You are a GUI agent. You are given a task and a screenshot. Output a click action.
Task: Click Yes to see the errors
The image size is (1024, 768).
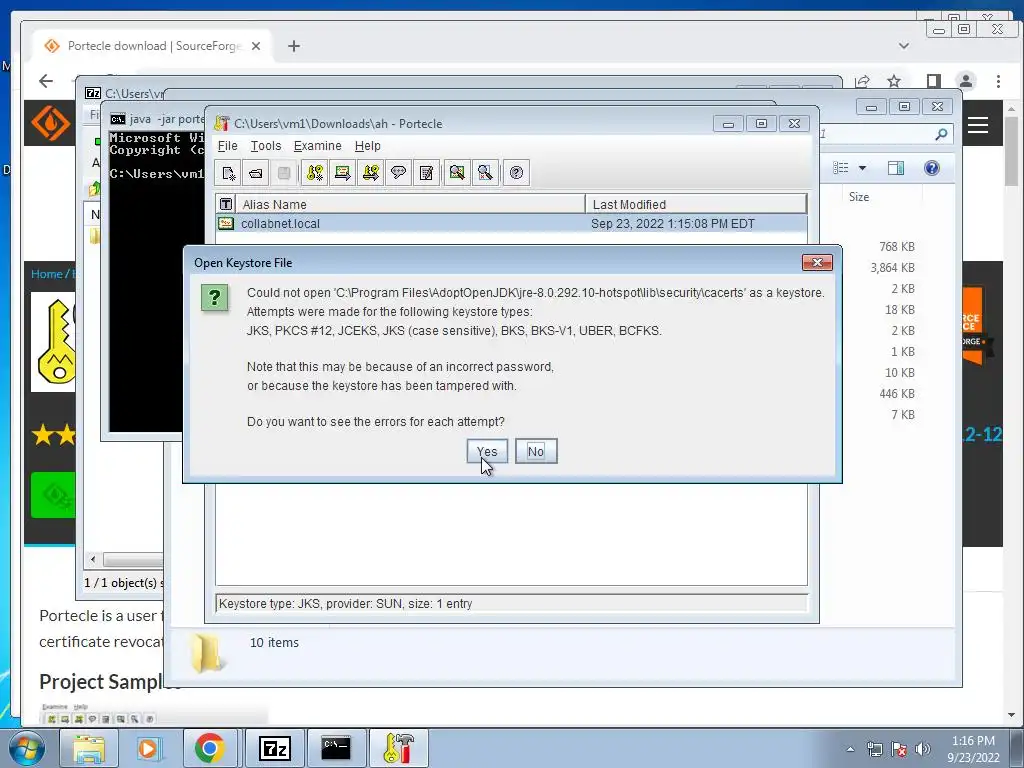[487, 451]
